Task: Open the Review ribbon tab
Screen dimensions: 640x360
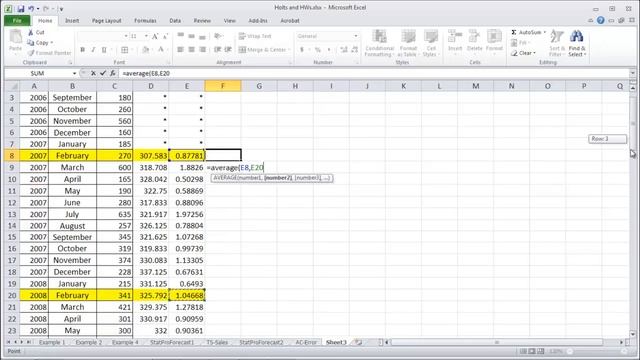Action: pyautogui.click(x=202, y=20)
